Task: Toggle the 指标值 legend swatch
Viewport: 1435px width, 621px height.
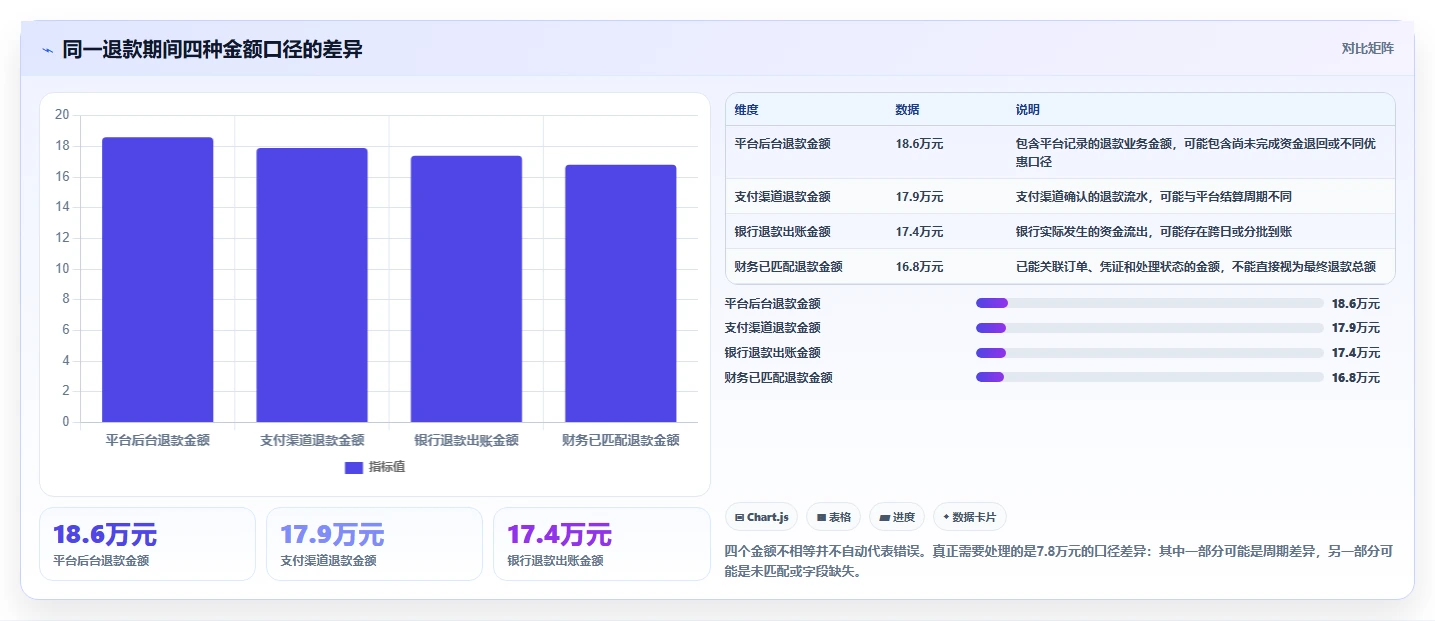Action: [x=353, y=467]
